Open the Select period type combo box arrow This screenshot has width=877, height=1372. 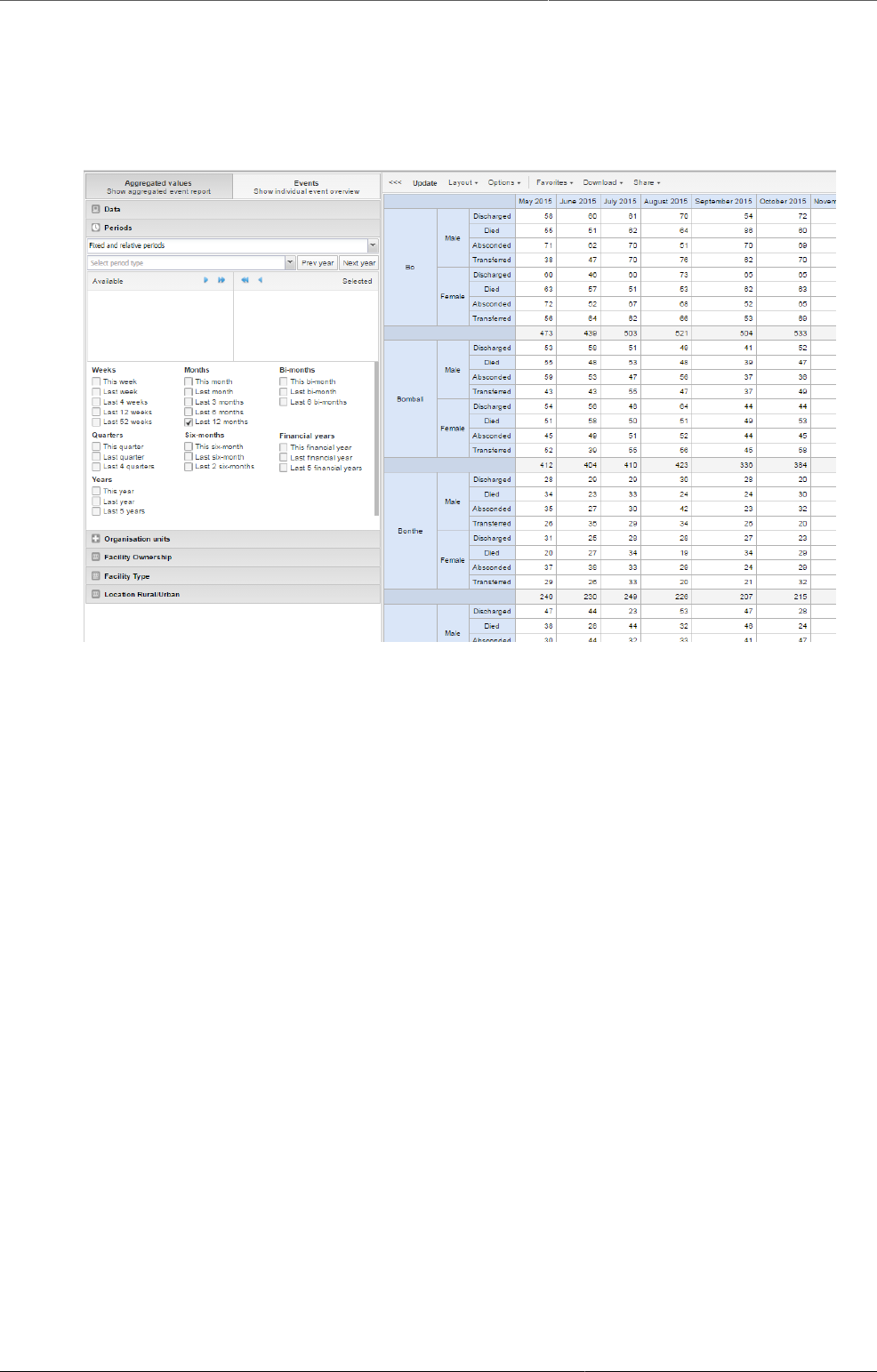[x=290, y=263]
